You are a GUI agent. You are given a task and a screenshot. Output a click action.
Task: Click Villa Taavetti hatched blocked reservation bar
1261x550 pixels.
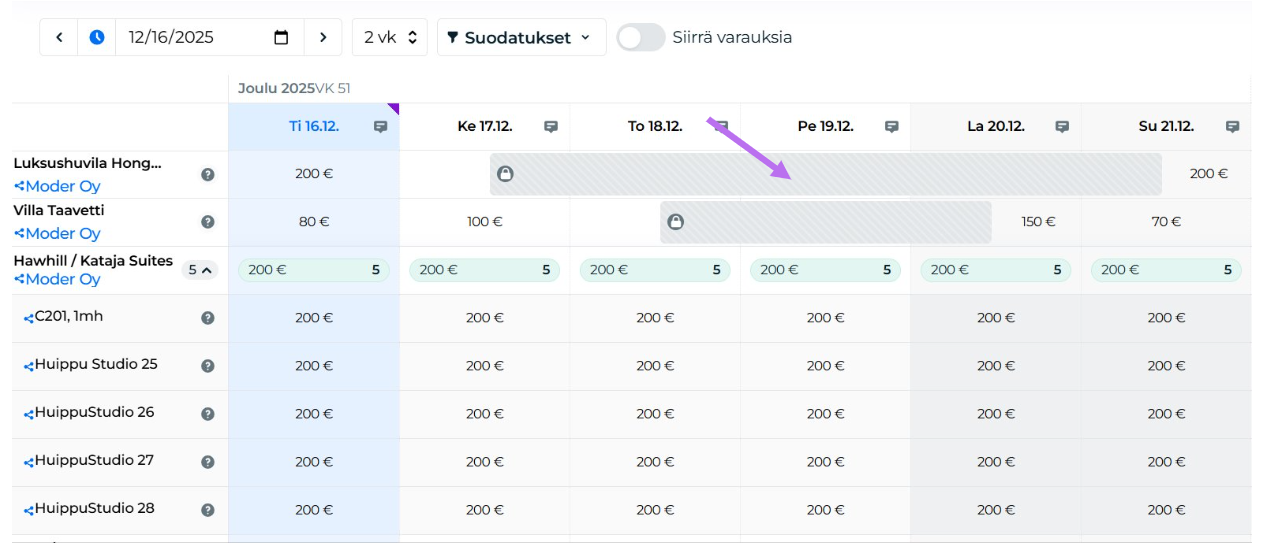click(x=826, y=222)
